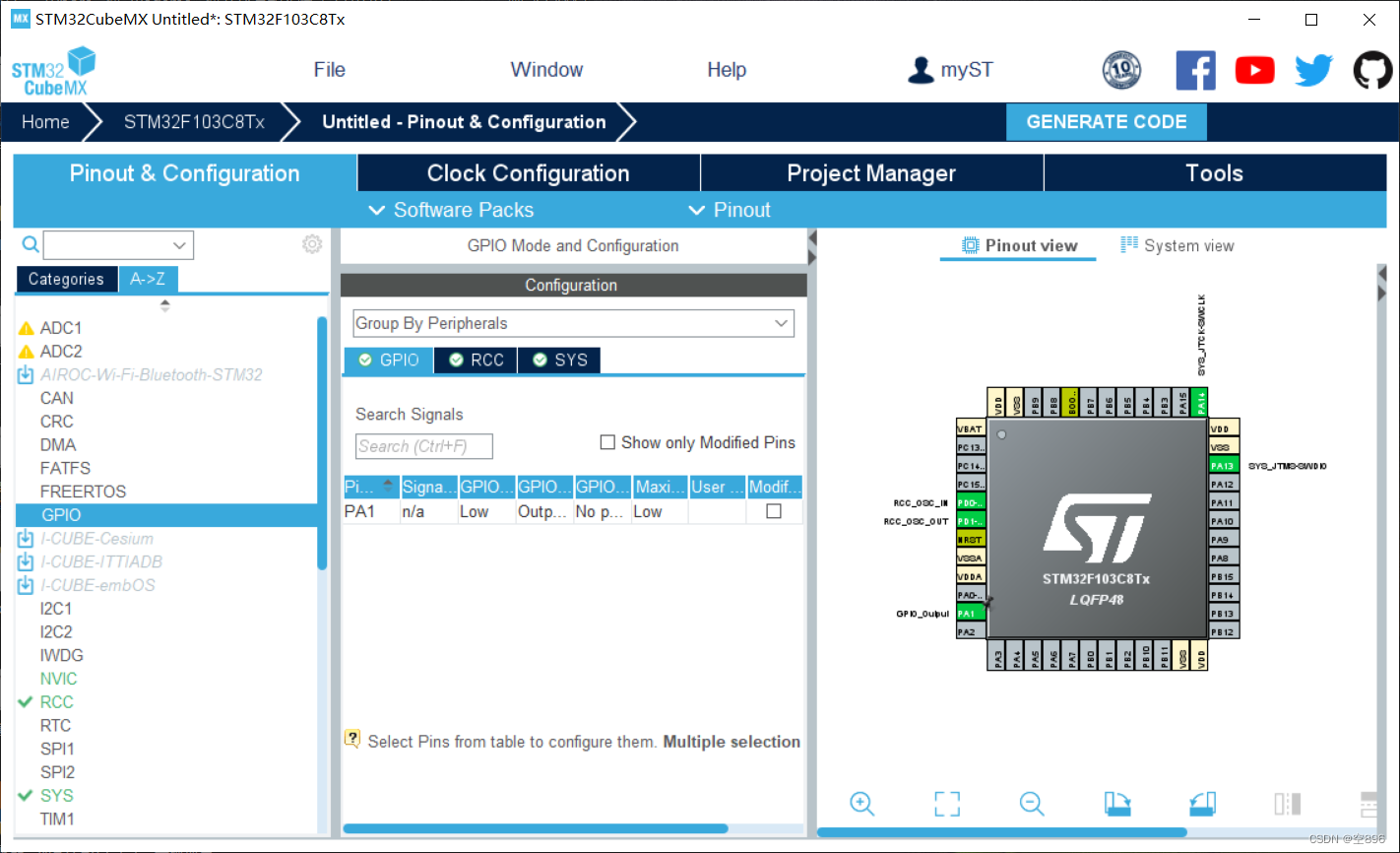Select pin PA2 on the chip

(x=970, y=631)
